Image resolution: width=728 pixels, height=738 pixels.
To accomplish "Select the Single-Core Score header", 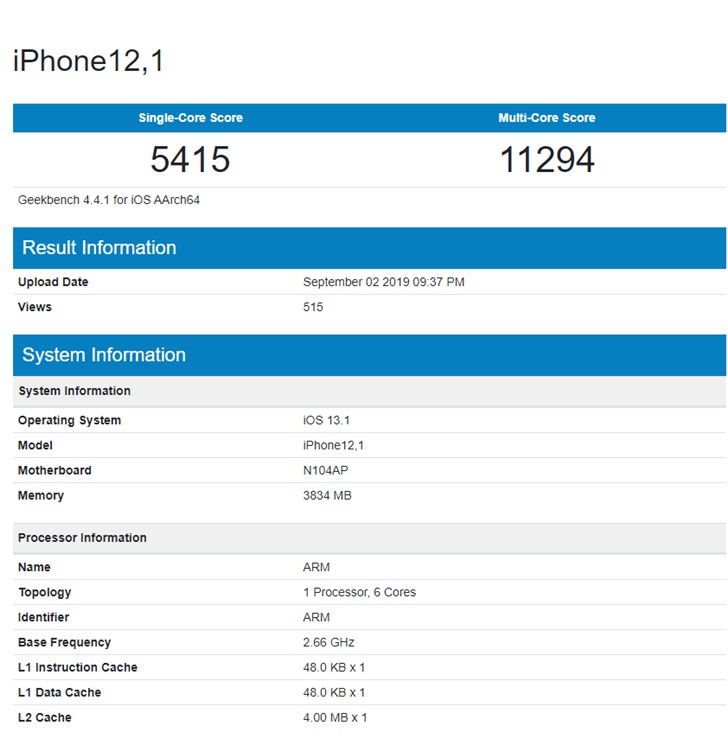I will 191,118.
